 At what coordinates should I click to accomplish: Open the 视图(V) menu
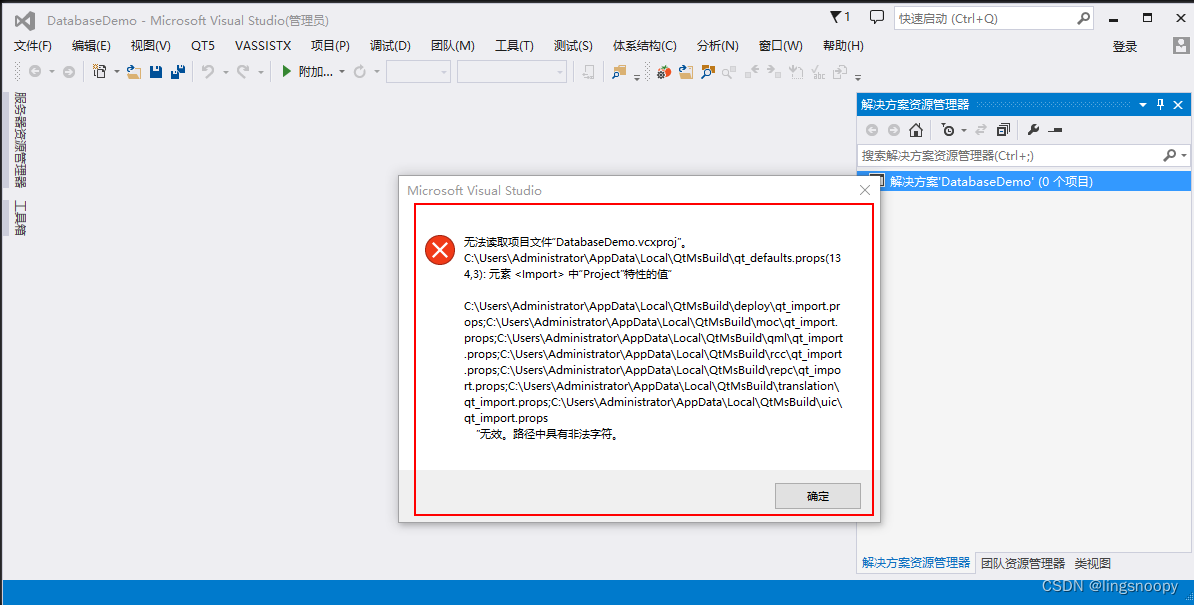[150, 46]
